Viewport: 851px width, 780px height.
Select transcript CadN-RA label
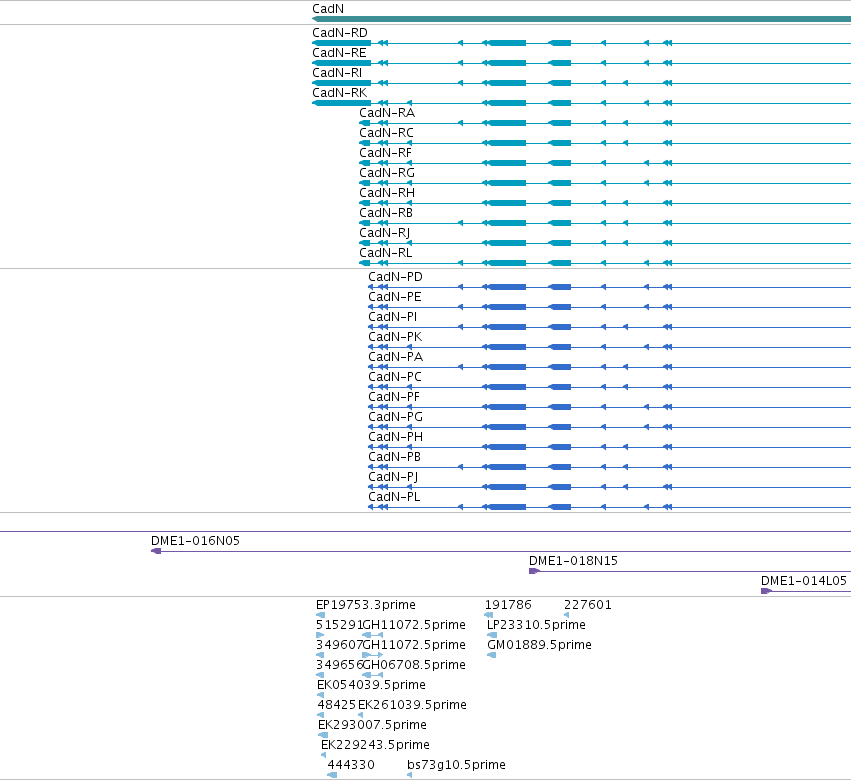[387, 113]
